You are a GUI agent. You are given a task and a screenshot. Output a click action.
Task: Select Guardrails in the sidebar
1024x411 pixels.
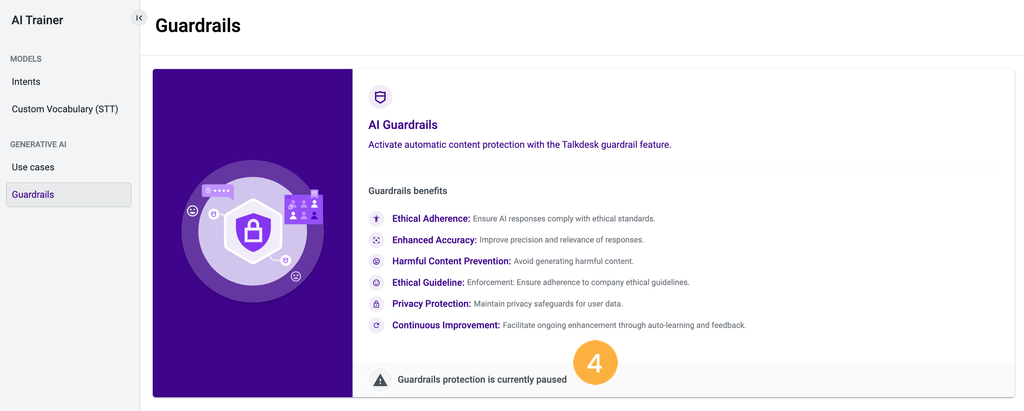69,195
